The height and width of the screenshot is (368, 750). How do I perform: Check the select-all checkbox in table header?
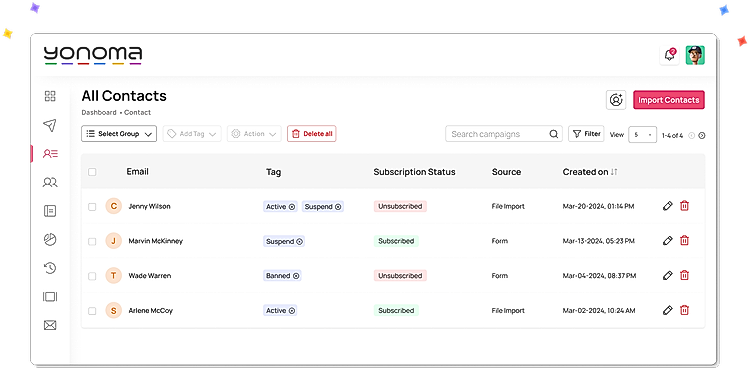(92, 172)
